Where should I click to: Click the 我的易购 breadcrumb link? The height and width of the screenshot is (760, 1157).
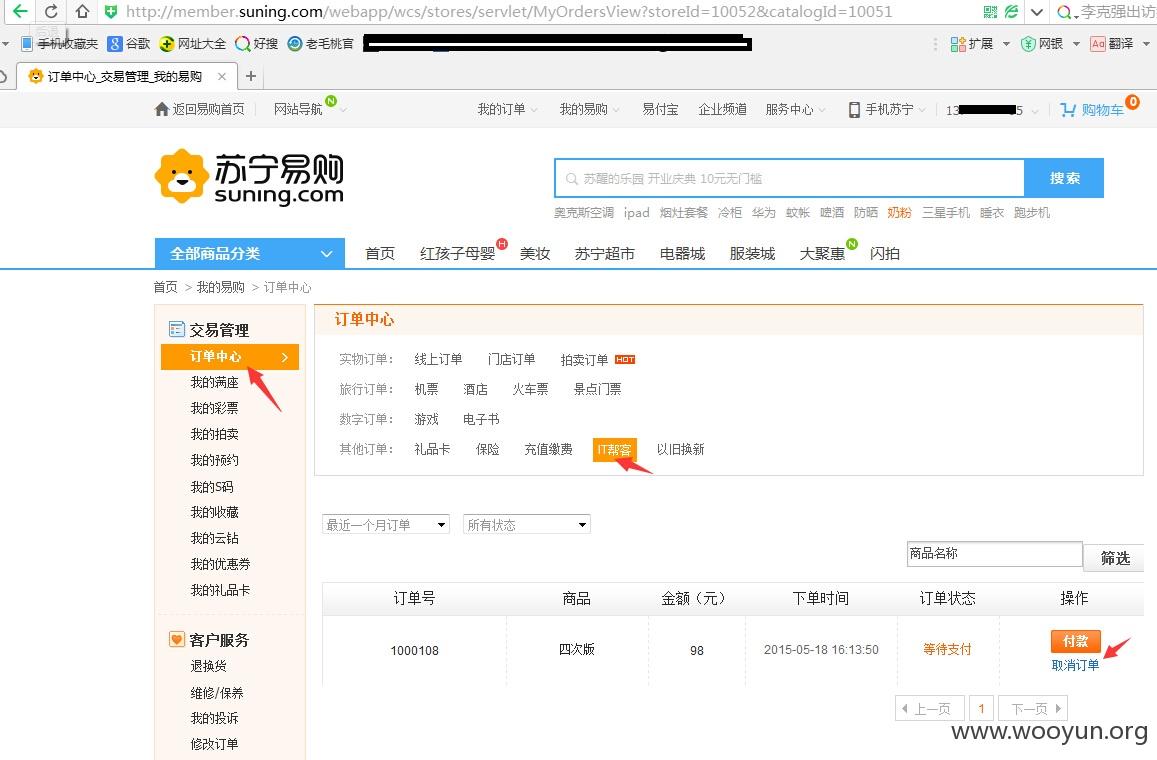click(x=220, y=287)
